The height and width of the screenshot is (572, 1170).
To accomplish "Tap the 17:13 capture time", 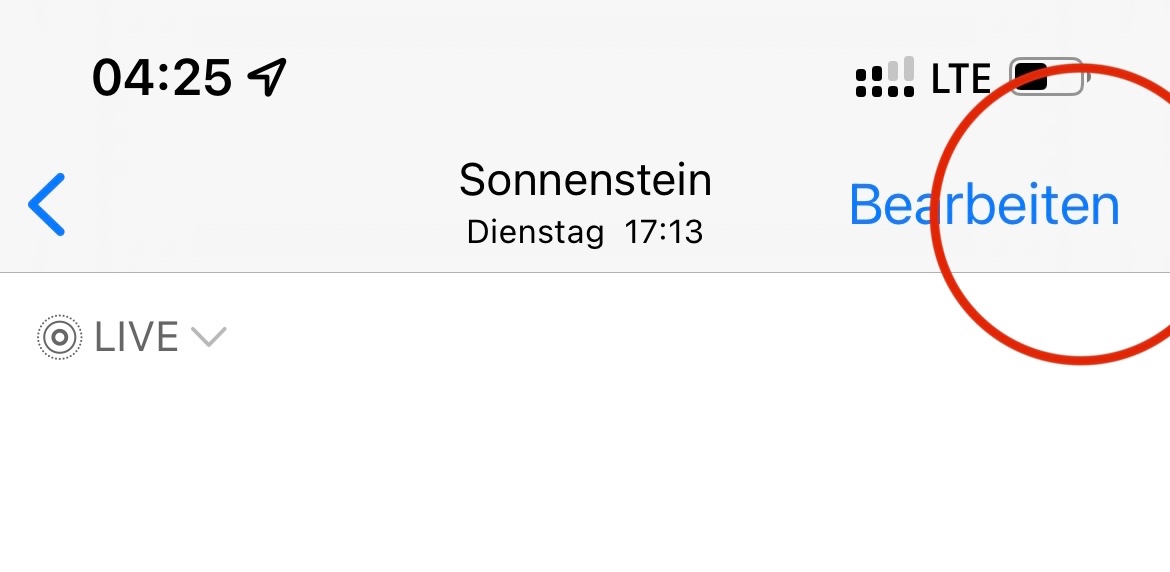I will coord(663,233).
